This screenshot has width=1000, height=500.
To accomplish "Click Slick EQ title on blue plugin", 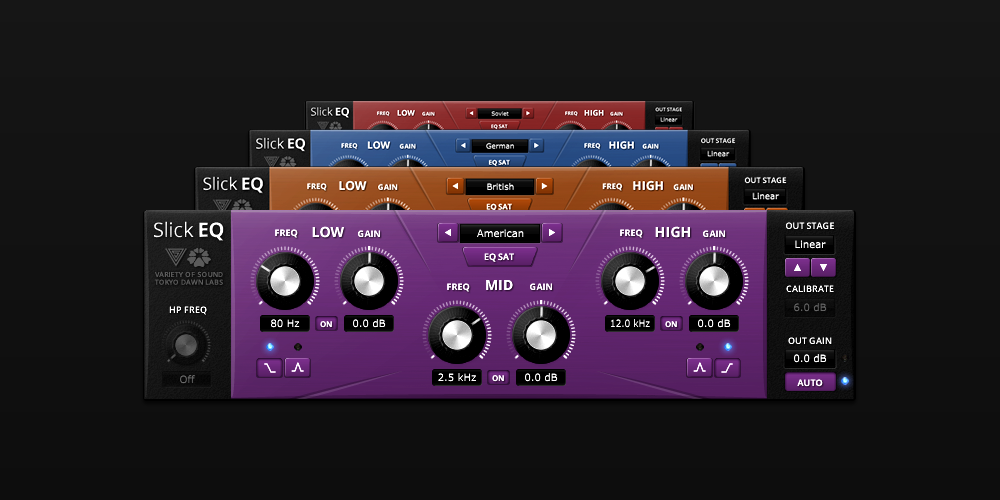I will 281,143.
